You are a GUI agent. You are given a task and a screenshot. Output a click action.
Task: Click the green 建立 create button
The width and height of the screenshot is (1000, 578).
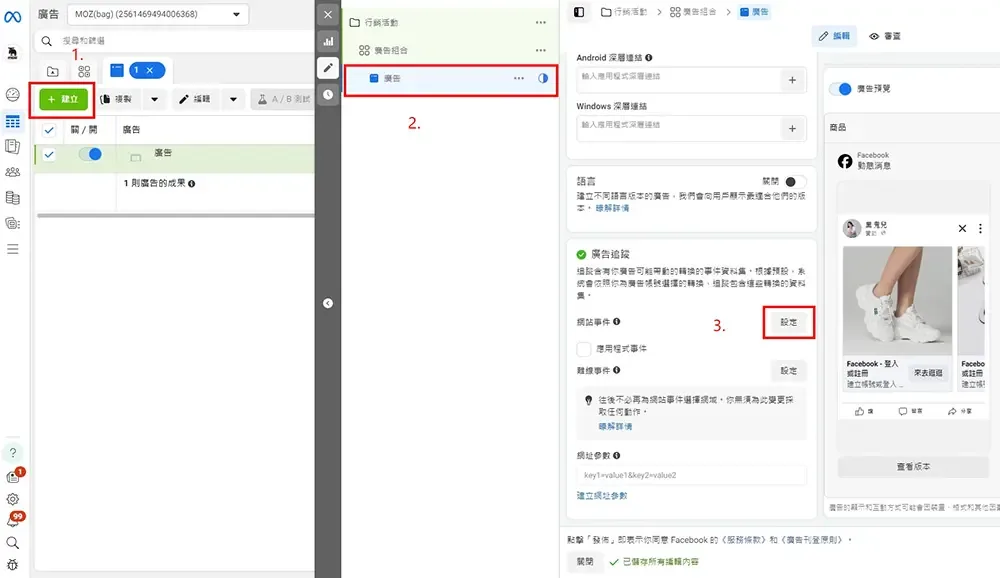pyautogui.click(x=63, y=99)
